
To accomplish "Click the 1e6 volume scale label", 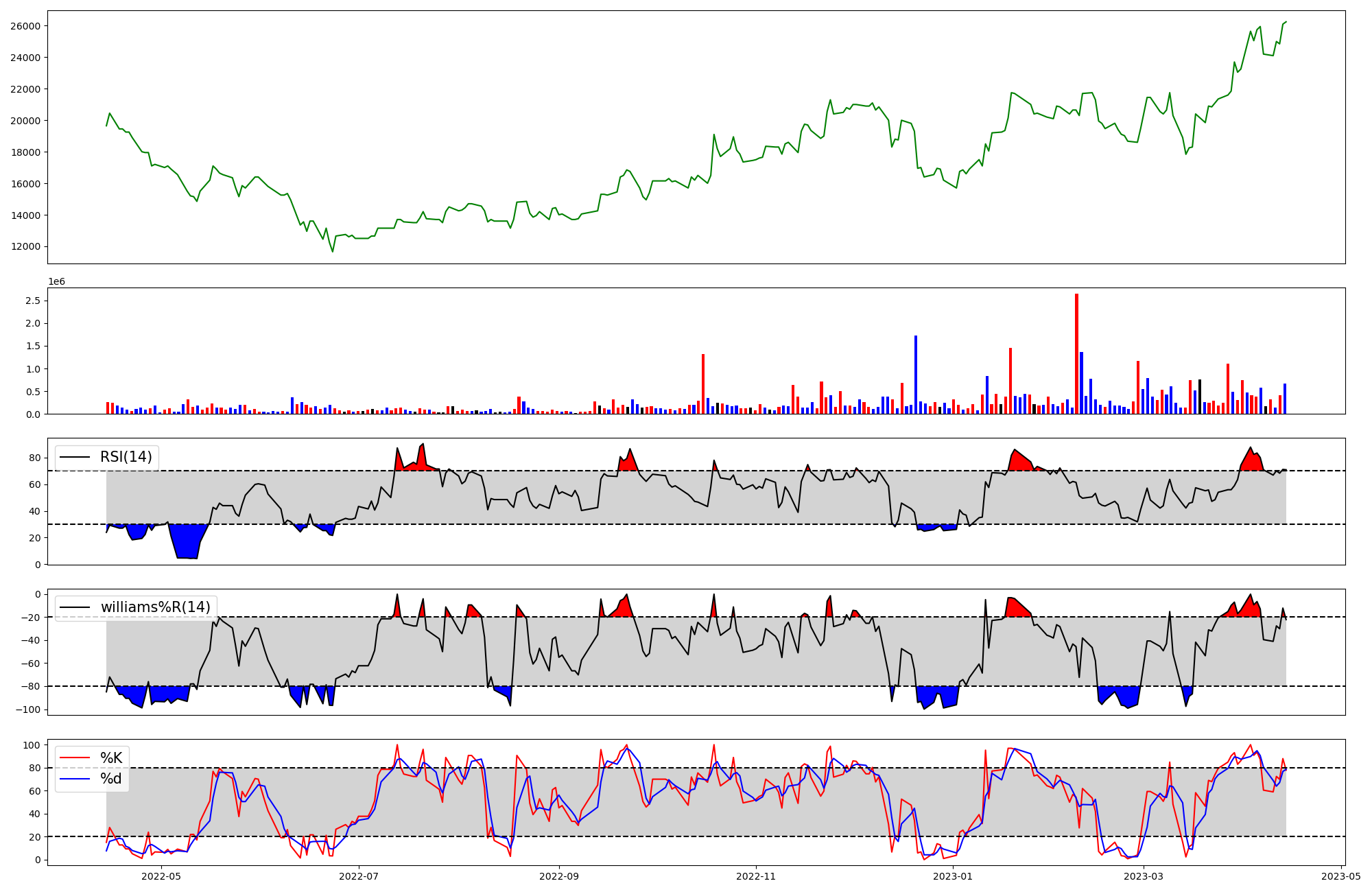I will (x=56, y=281).
